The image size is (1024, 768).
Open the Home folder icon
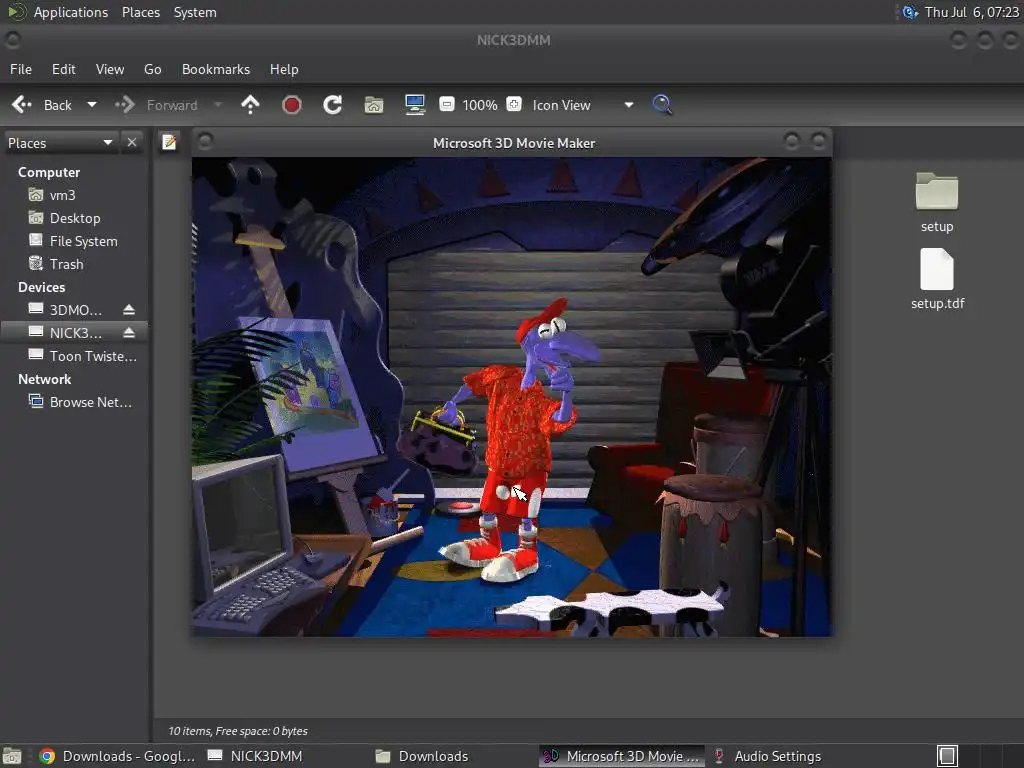(x=374, y=104)
